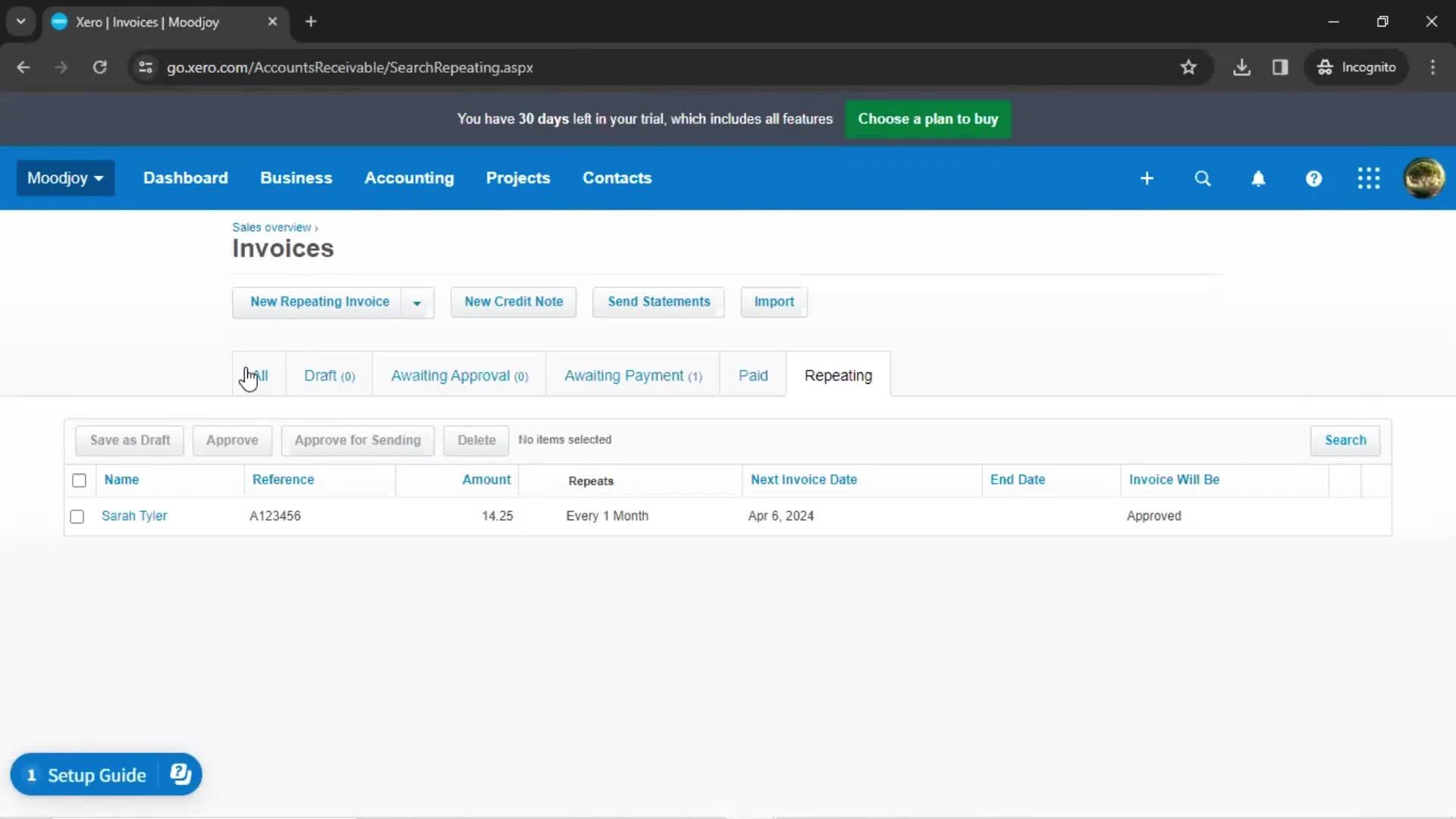Open Business menu

pyautogui.click(x=296, y=178)
